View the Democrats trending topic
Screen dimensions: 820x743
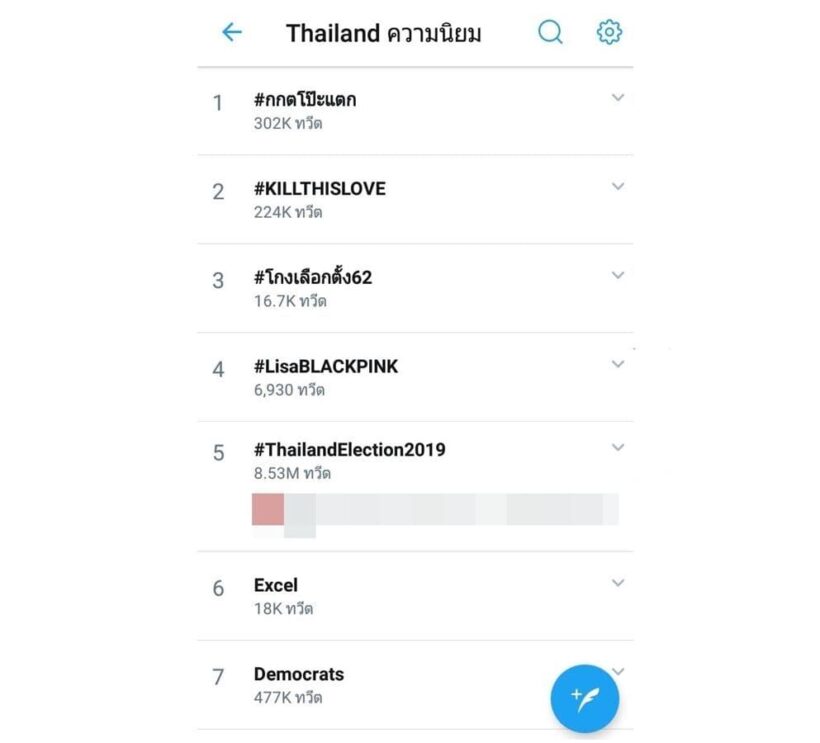click(299, 674)
